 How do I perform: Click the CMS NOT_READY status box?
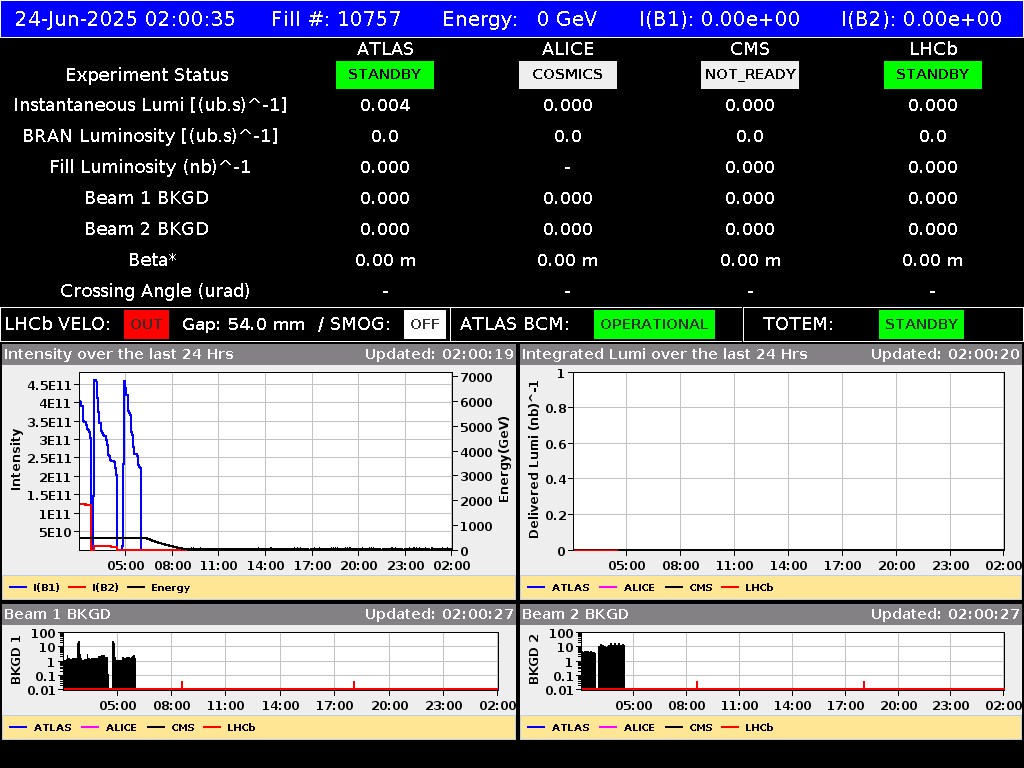[x=750, y=75]
